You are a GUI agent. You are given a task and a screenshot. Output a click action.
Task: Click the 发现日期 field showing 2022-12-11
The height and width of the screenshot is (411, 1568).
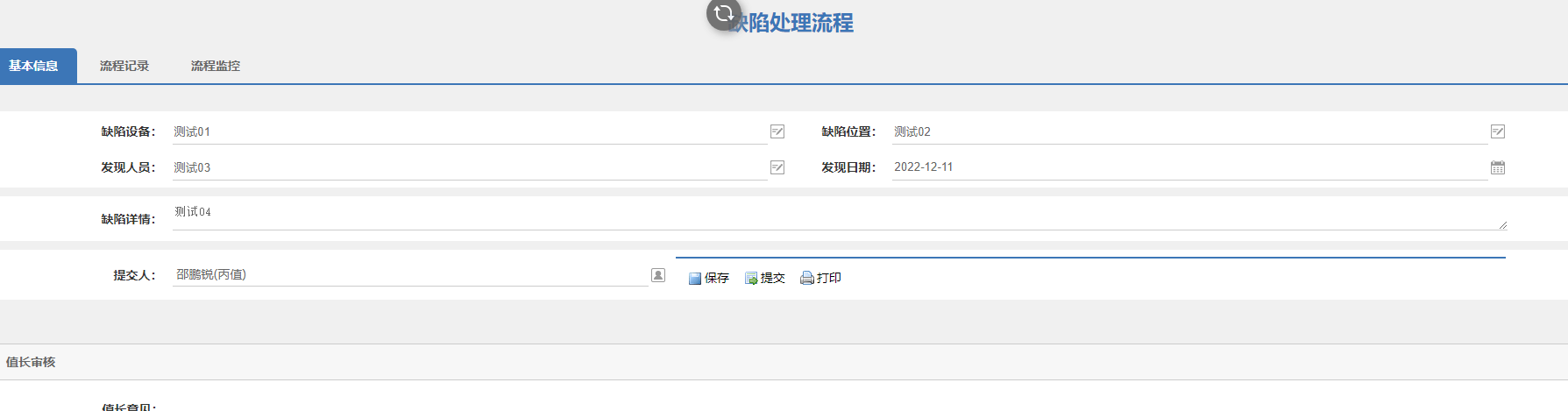click(1189, 167)
